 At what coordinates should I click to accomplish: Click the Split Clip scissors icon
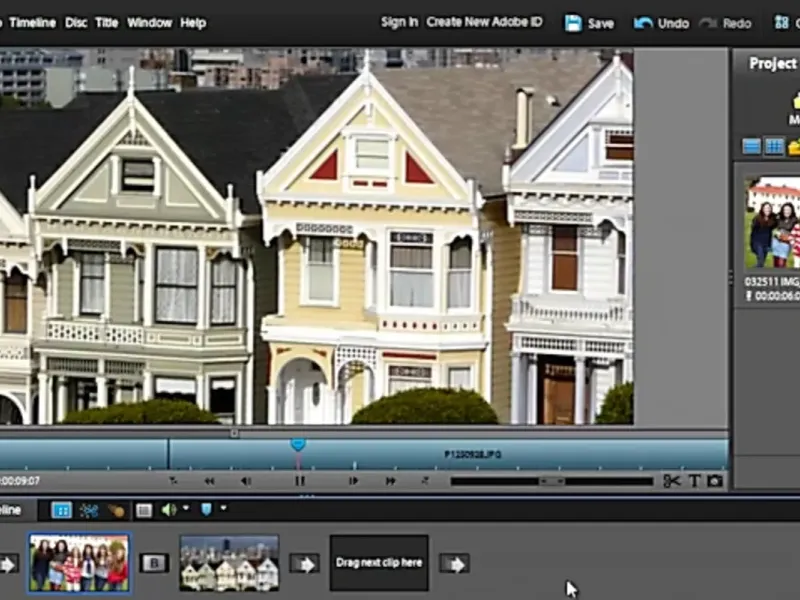click(x=672, y=481)
